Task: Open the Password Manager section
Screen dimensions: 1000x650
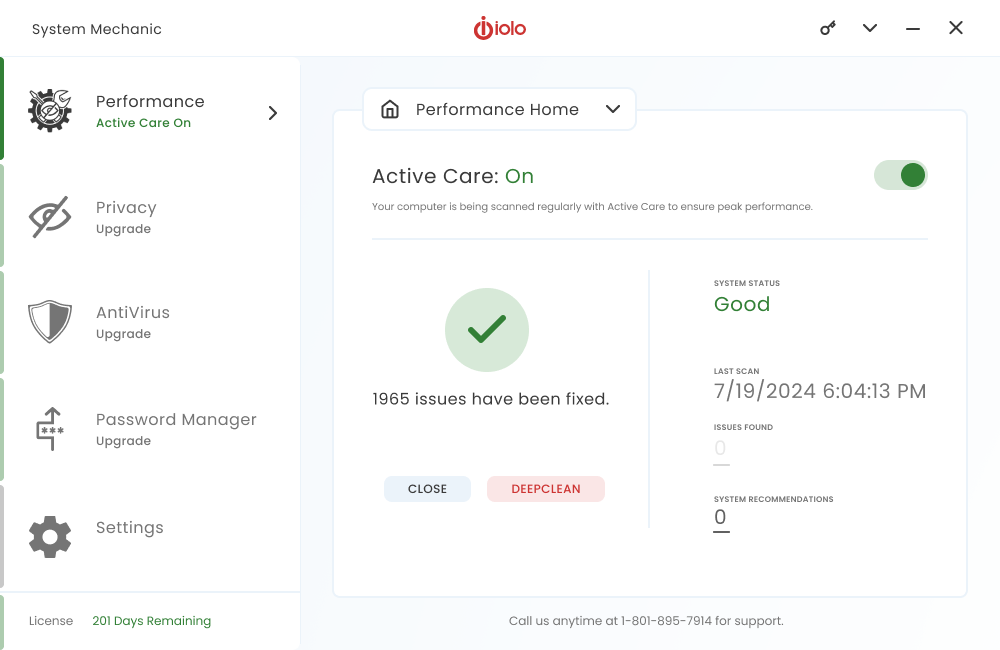Action: [152, 429]
